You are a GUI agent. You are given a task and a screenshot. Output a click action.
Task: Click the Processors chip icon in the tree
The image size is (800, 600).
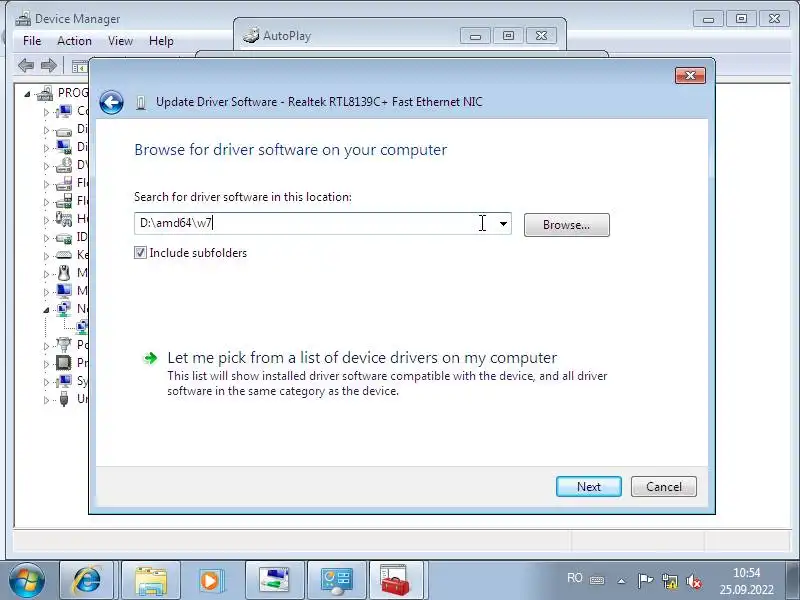coord(64,363)
